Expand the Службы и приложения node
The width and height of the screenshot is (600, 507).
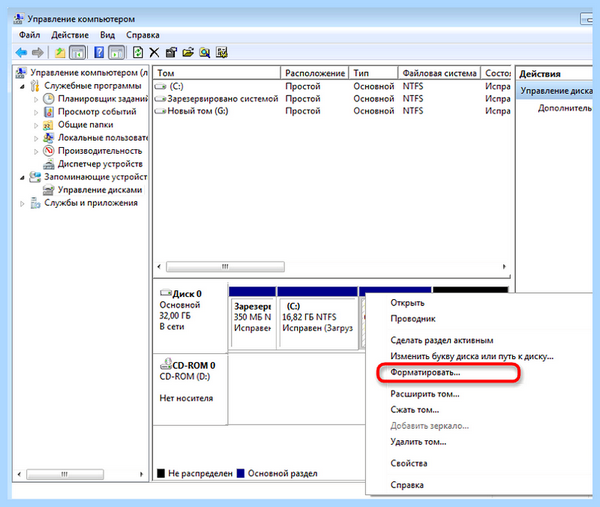pos(22,204)
